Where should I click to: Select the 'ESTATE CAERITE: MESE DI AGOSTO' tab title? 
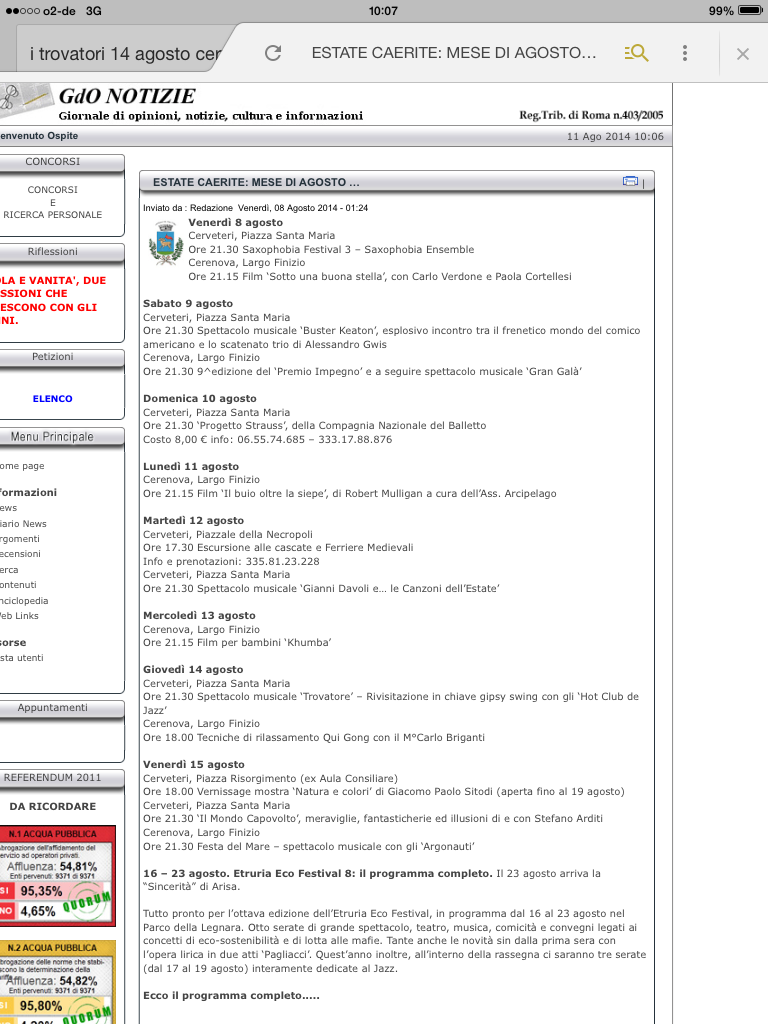tap(453, 53)
